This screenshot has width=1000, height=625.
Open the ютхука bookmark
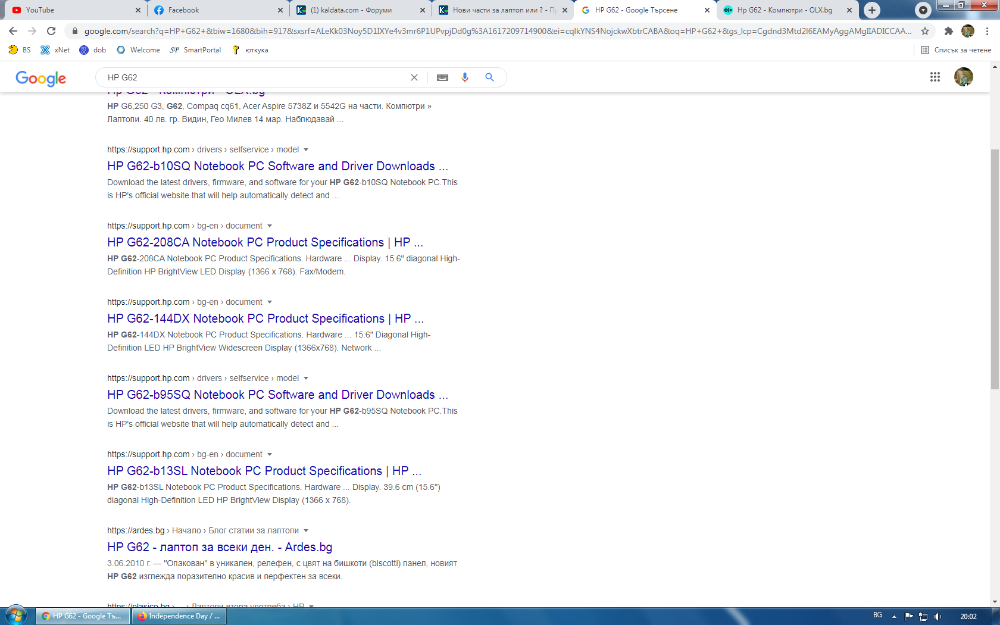point(250,50)
